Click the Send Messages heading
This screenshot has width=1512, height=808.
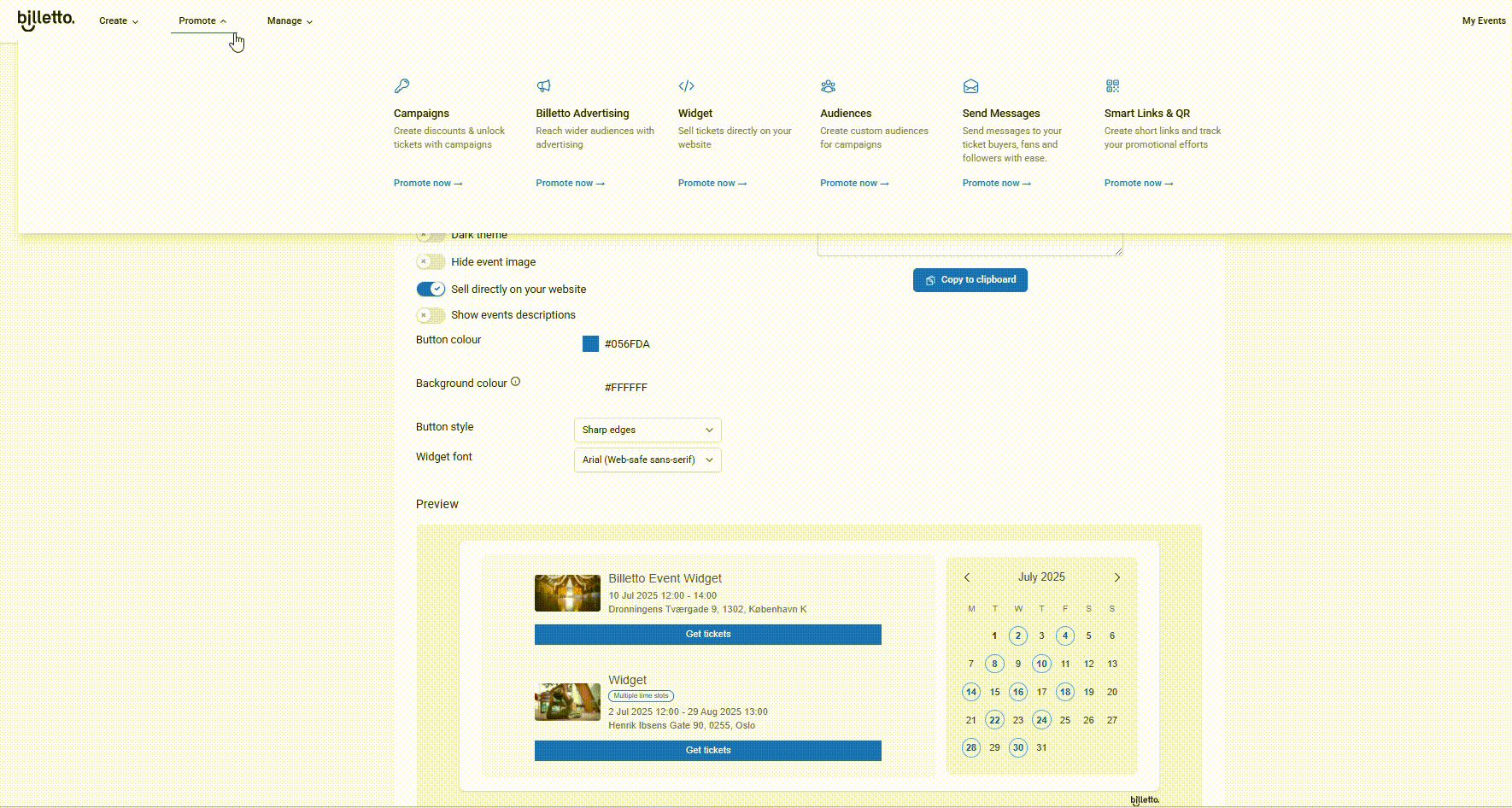(1001, 113)
